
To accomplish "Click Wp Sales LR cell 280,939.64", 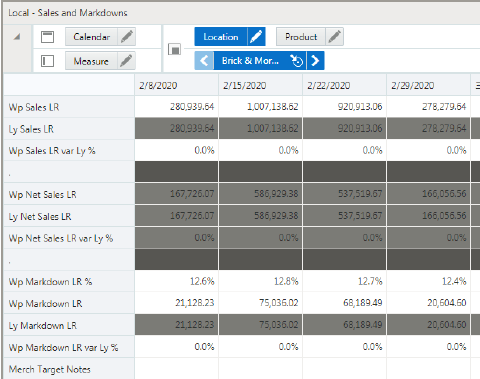I will (177, 107).
